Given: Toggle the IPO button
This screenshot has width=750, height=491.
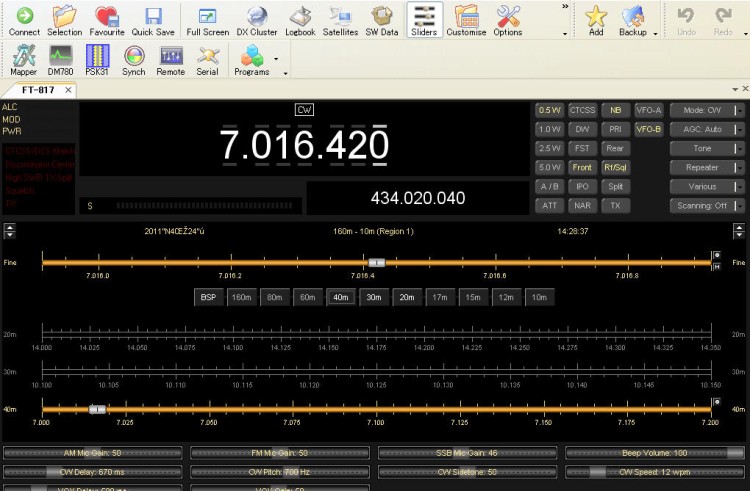Looking at the screenshot, I should pyautogui.click(x=582, y=186).
